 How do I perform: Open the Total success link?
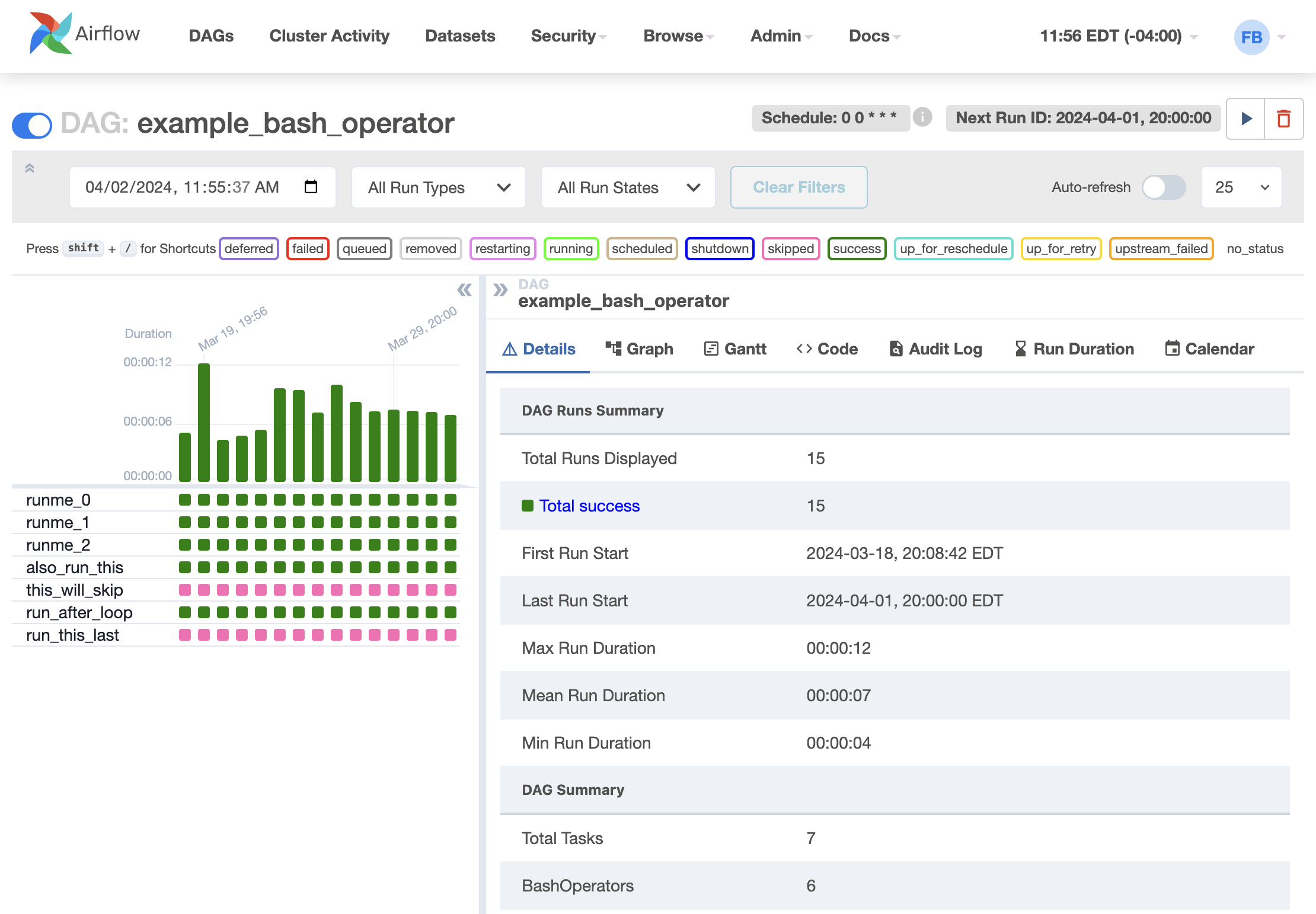pos(589,506)
